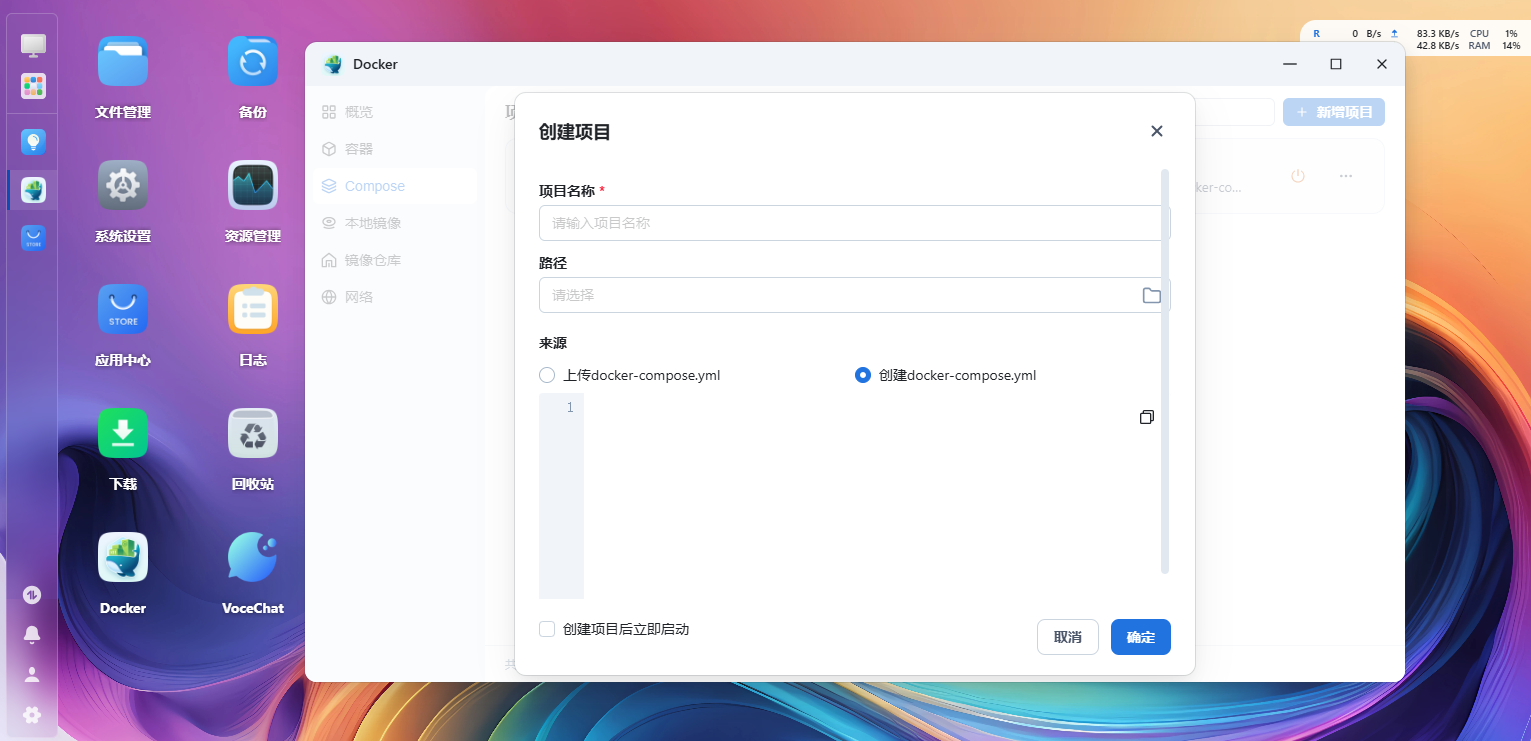Click the copy icon in the compose editor

[x=1146, y=417]
